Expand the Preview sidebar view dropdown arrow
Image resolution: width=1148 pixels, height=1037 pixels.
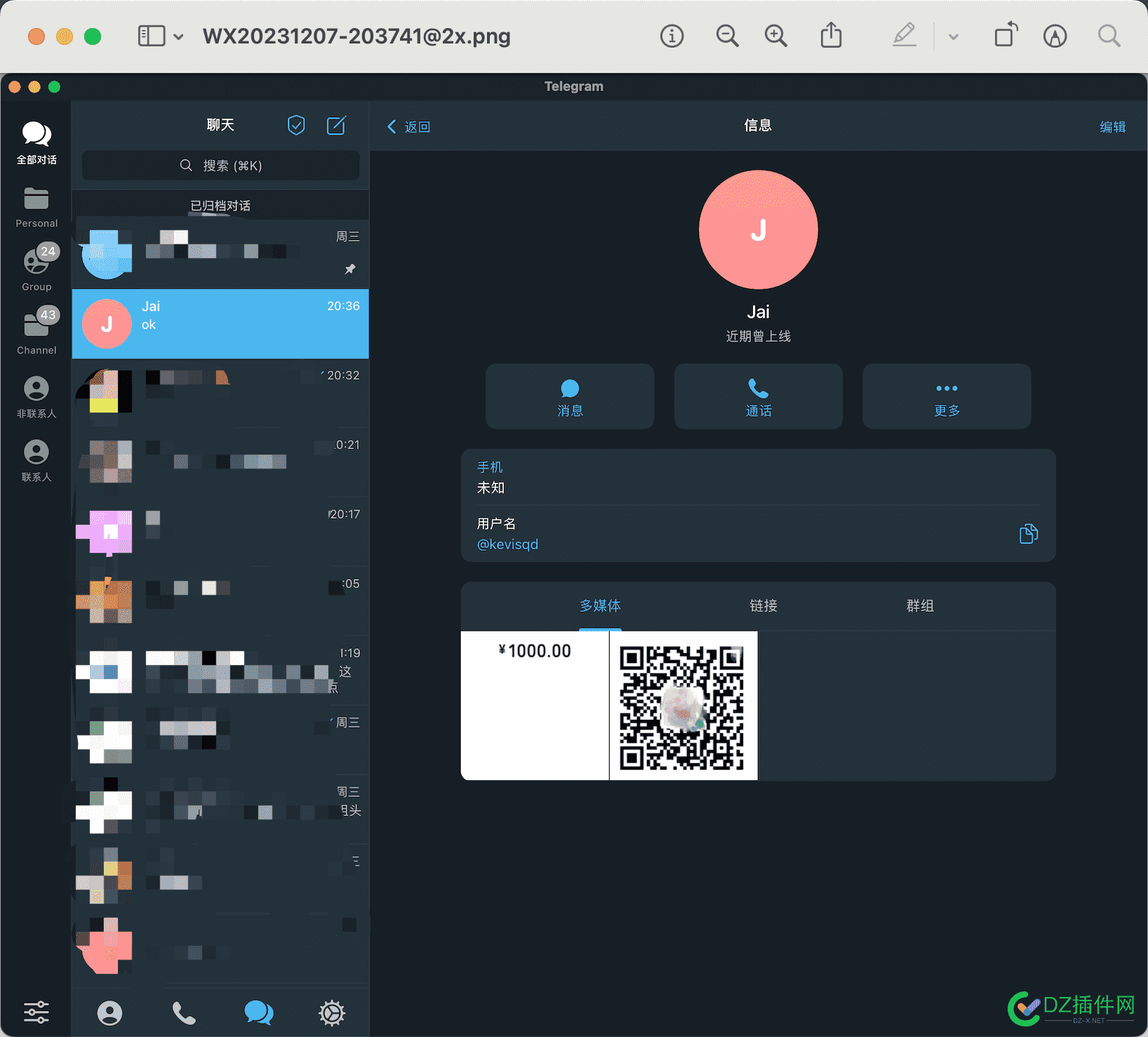(x=178, y=36)
